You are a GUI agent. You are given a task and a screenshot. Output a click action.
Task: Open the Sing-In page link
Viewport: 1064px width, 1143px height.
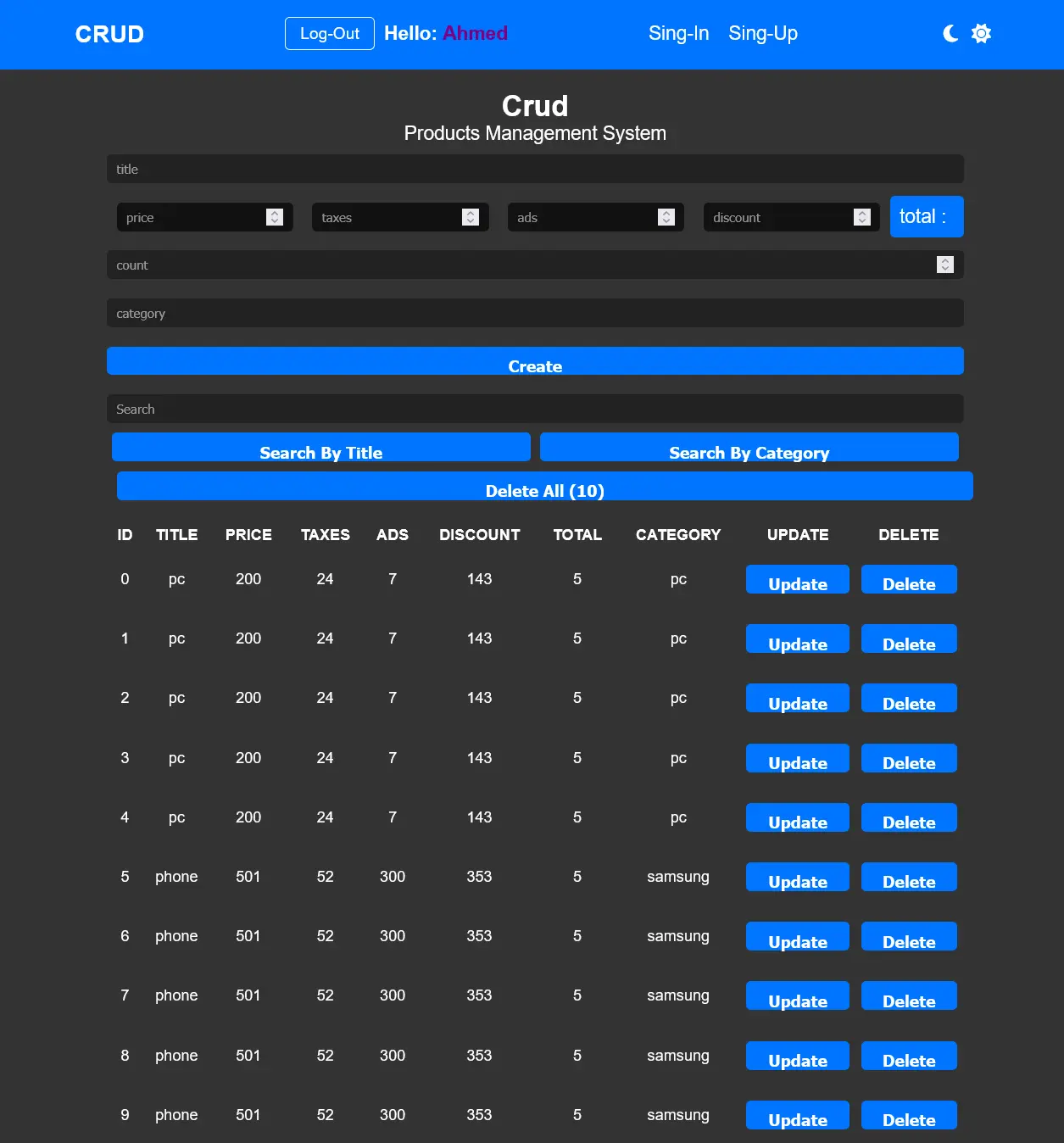tap(678, 33)
